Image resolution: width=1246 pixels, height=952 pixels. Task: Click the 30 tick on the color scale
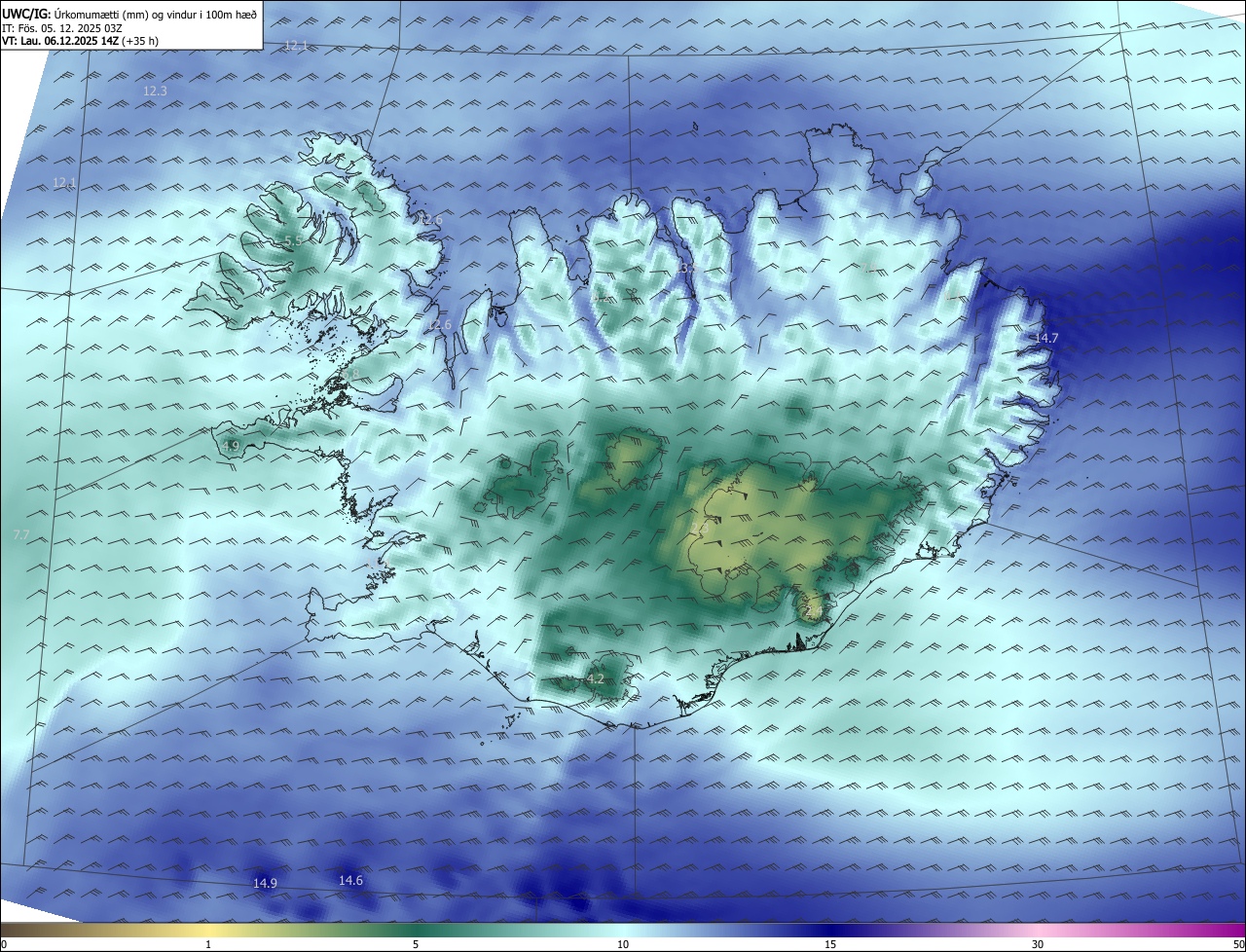tap(1038, 944)
